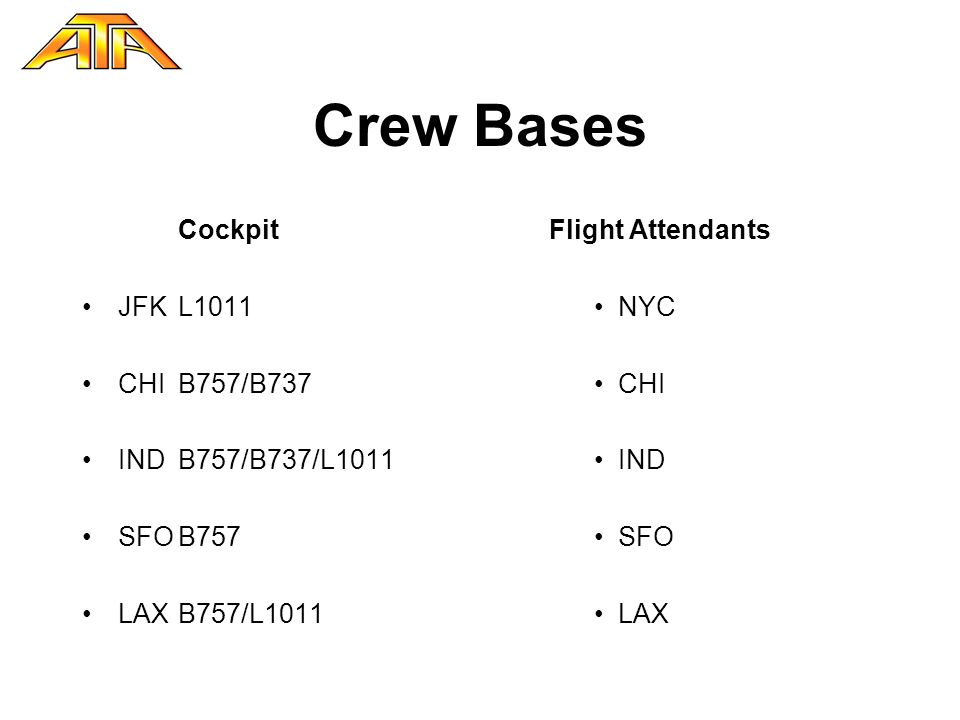Click NYC in flight attendants list
The width and height of the screenshot is (960, 720).
pyautogui.click(x=647, y=307)
